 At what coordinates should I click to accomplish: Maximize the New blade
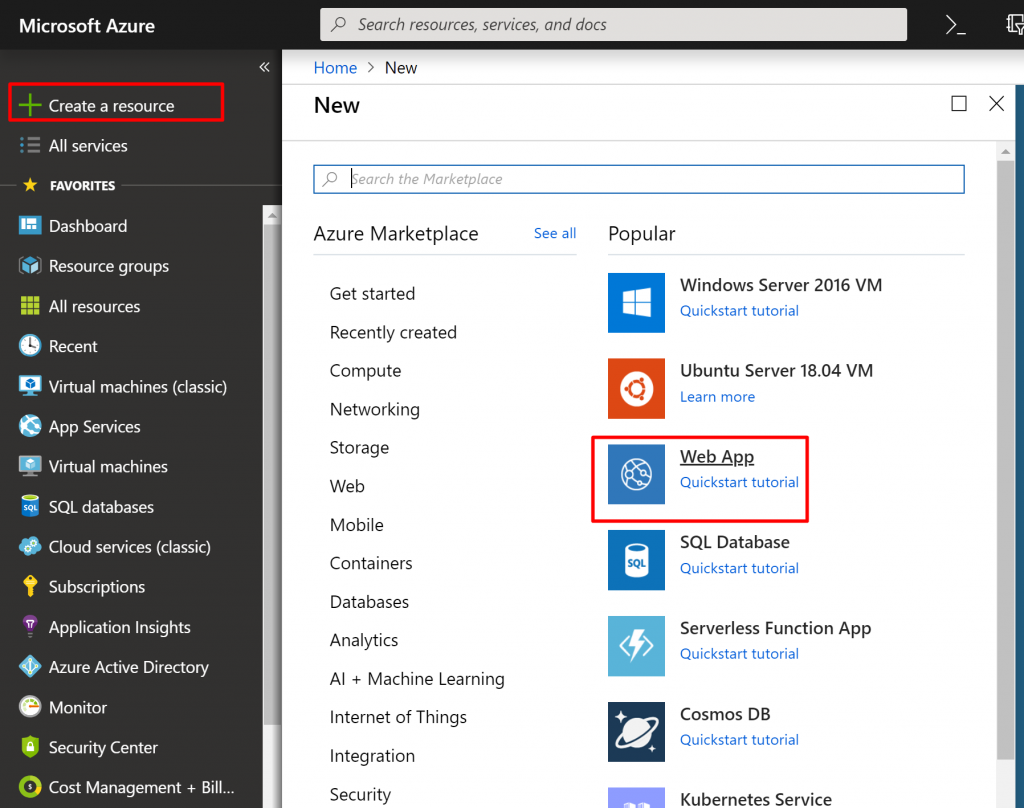coord(959,103)
